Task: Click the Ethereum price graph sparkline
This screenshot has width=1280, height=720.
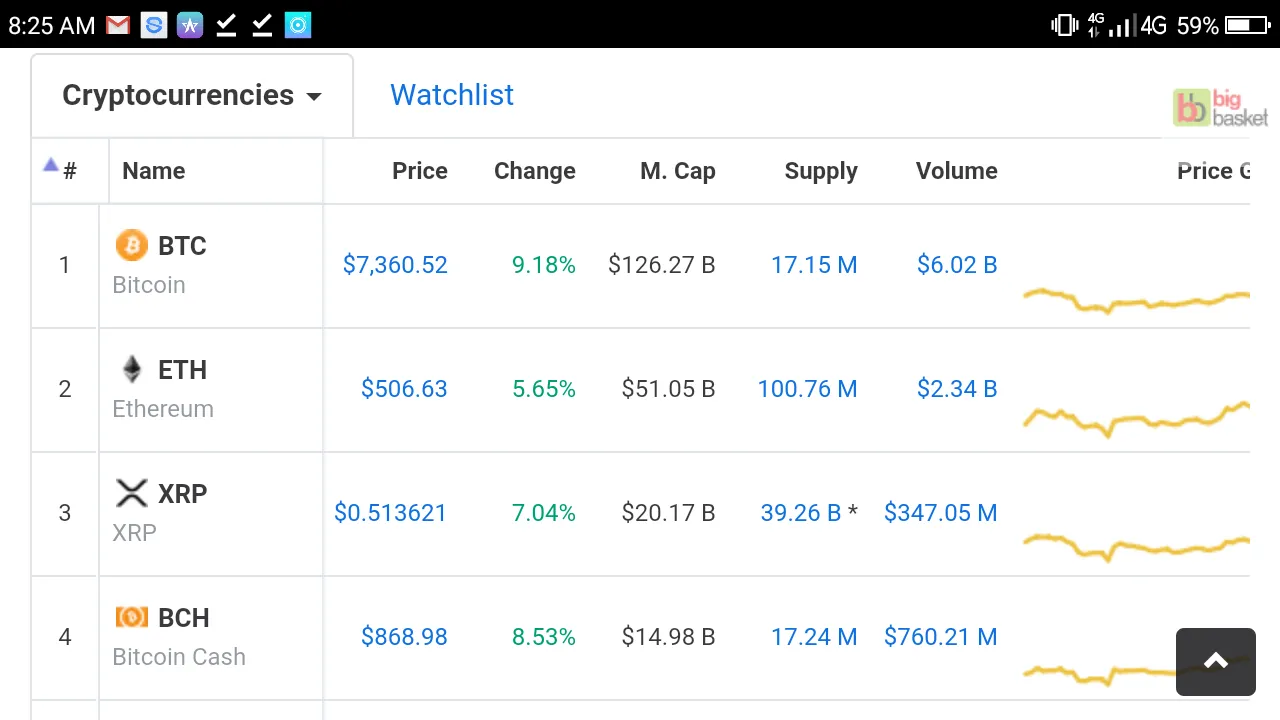Action: point(1136,419)
